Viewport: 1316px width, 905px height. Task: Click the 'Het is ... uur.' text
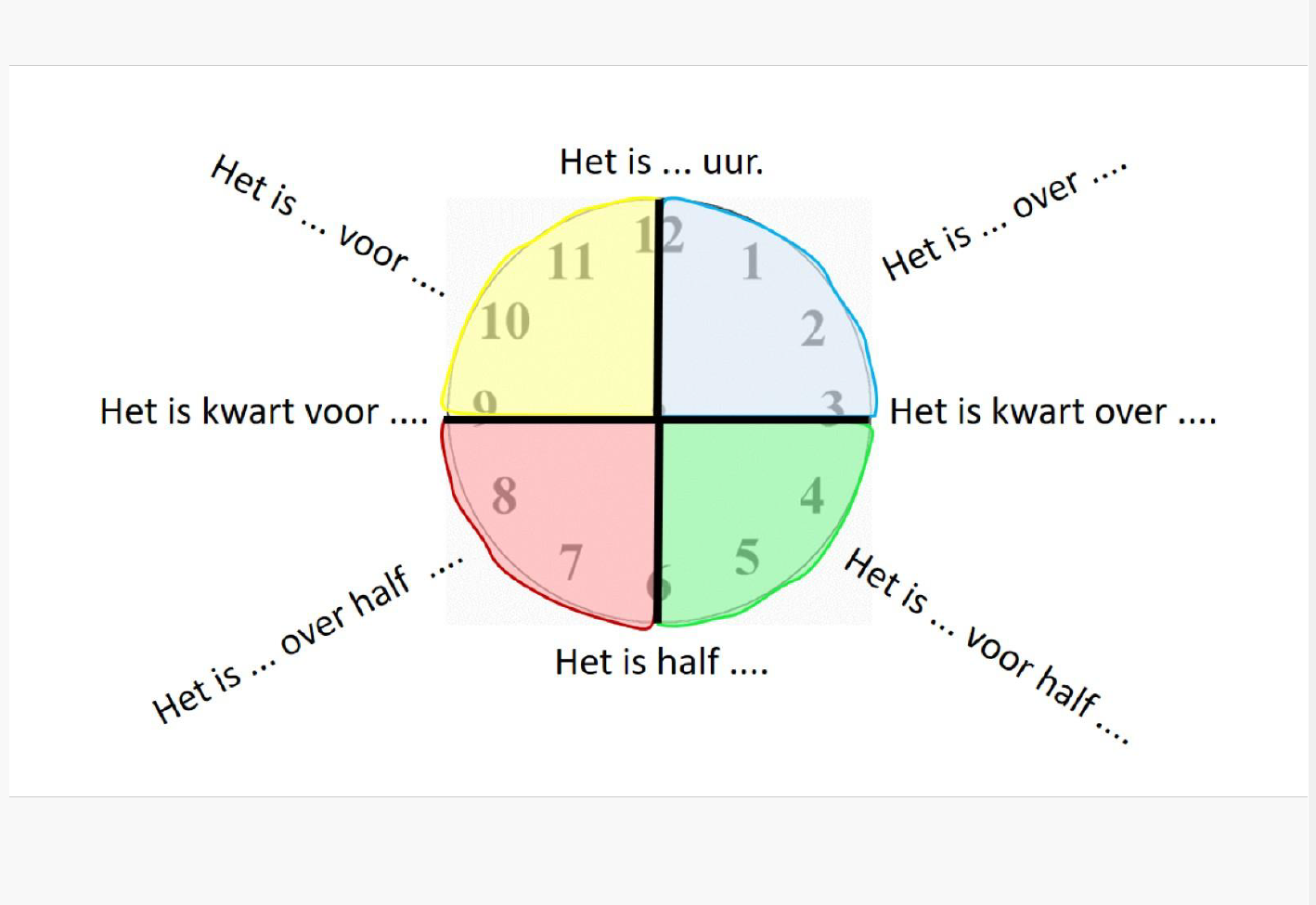(x=661, y=162)
